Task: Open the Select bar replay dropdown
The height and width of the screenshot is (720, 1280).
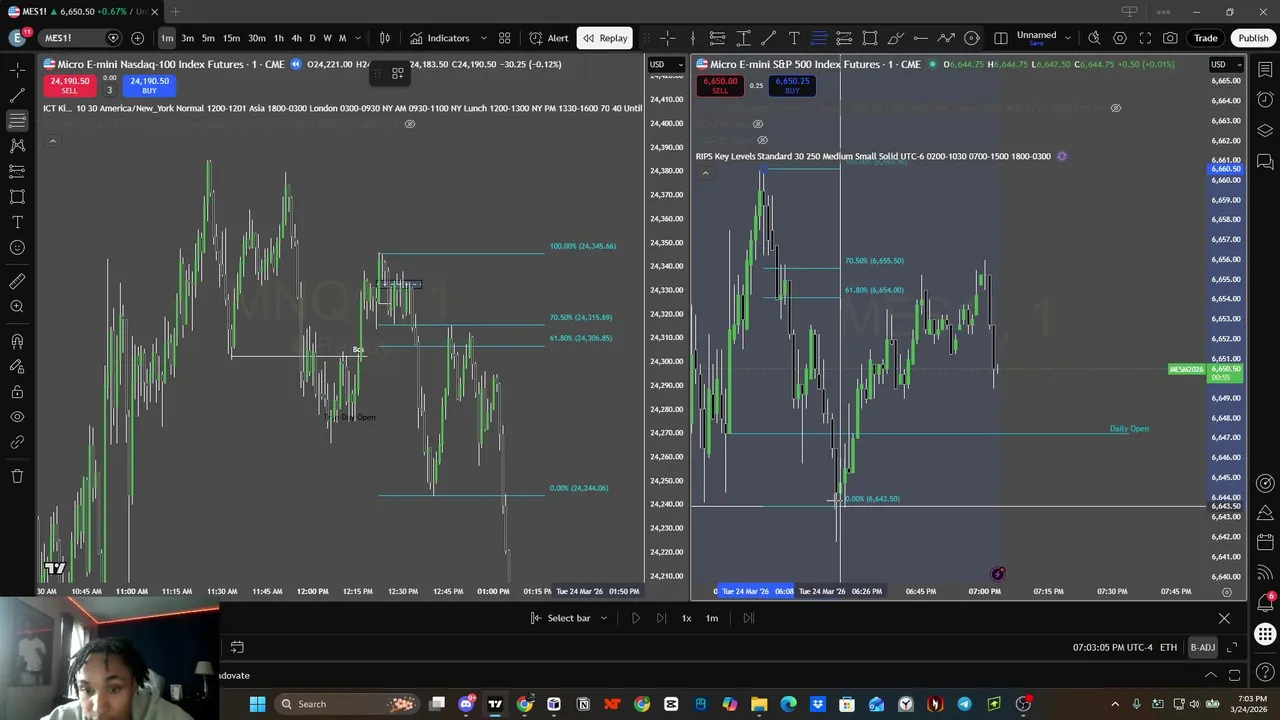Action: point(569,618)
